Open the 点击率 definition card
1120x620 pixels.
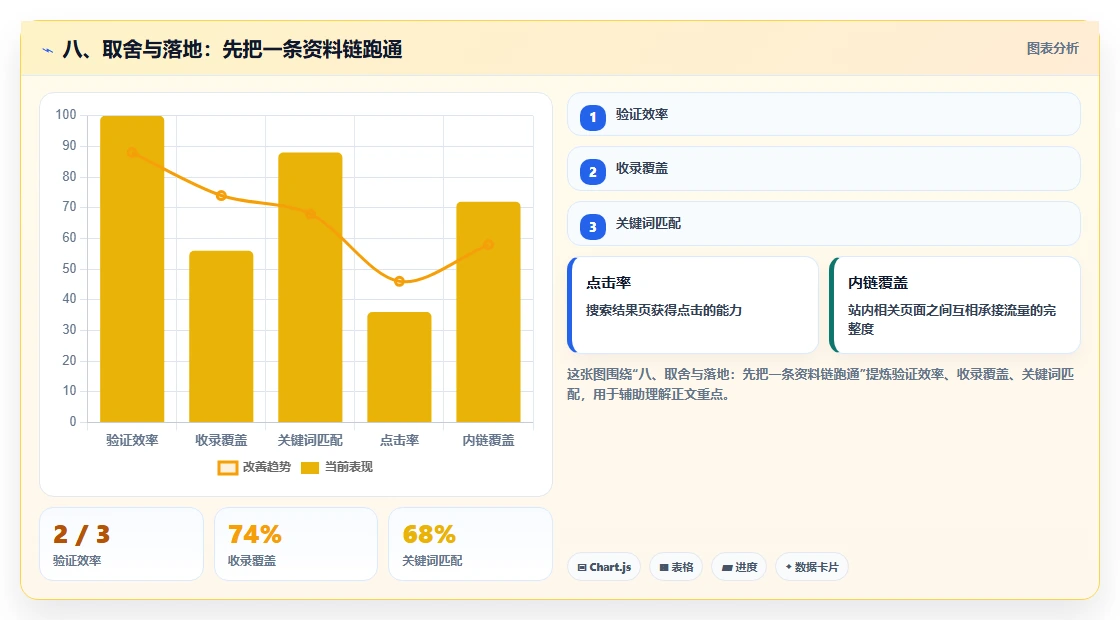pyautogui.click(x=693, y=305)
